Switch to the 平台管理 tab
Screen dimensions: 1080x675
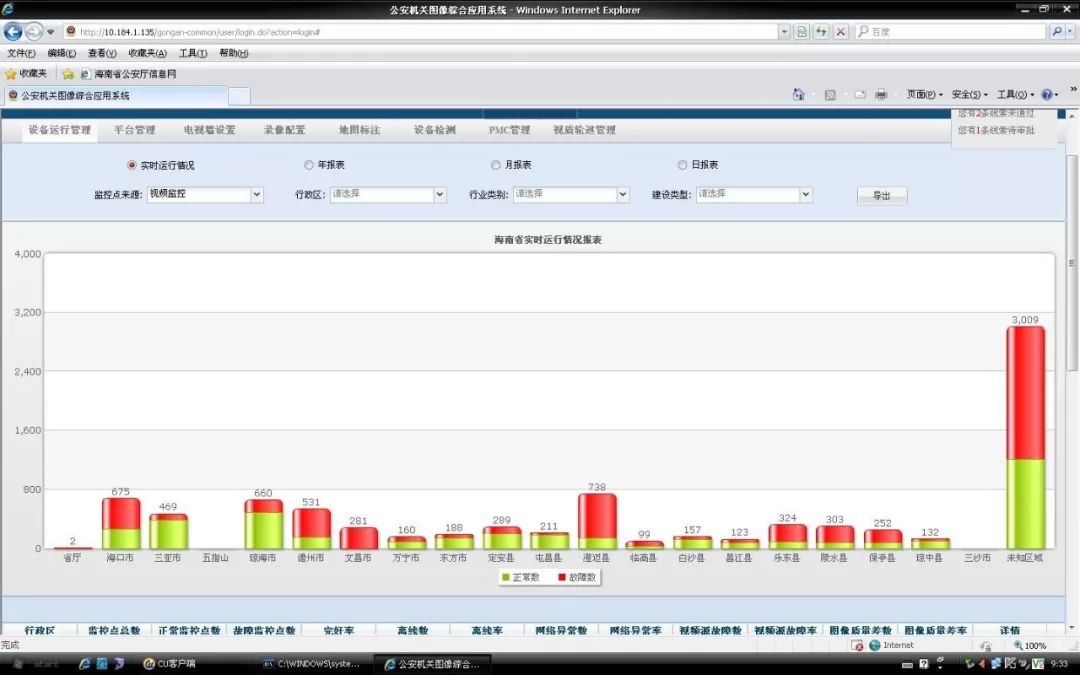pos(134,129)
